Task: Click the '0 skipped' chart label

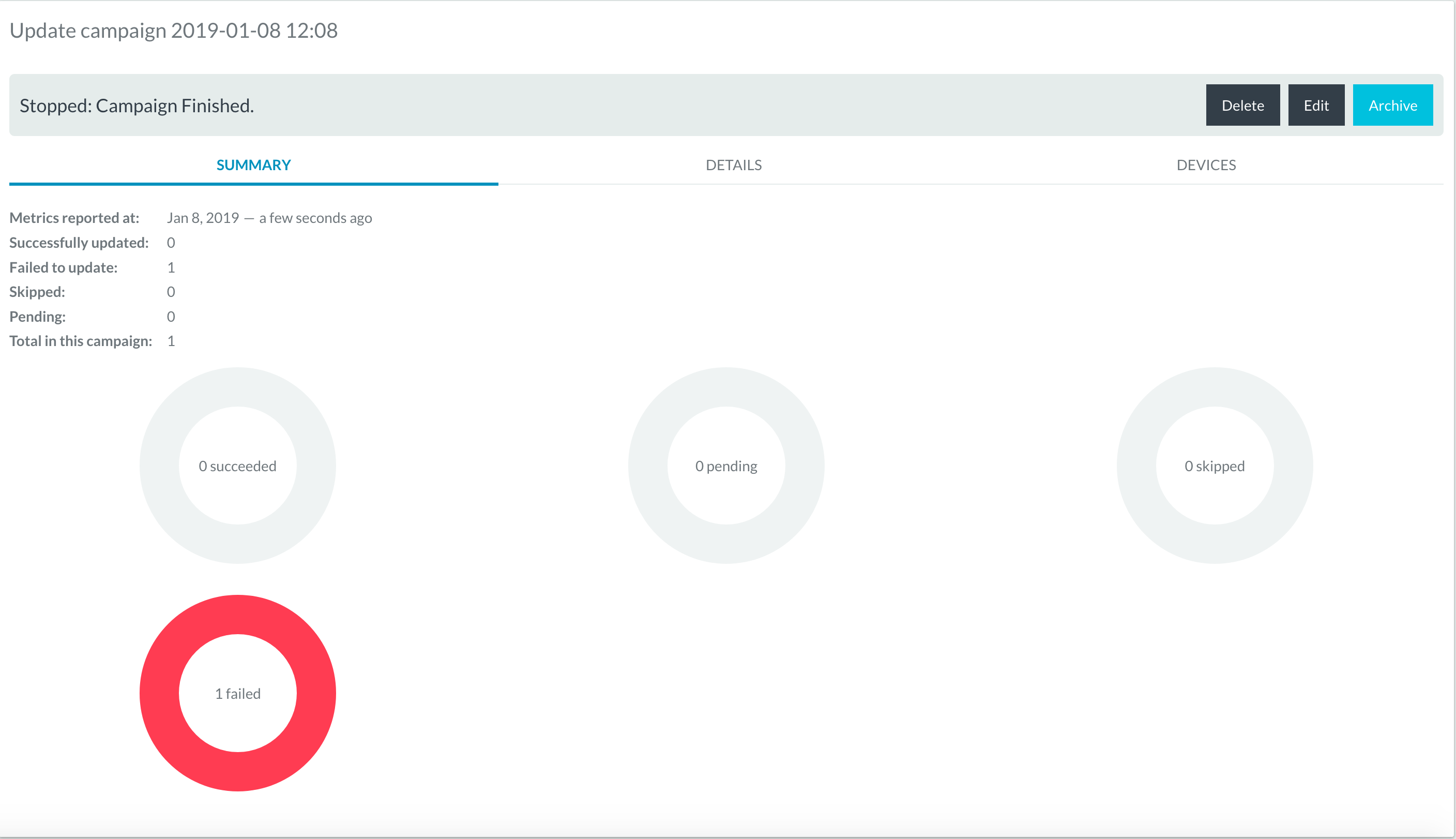Action: pyautogui.click(x=1214, y=466)
